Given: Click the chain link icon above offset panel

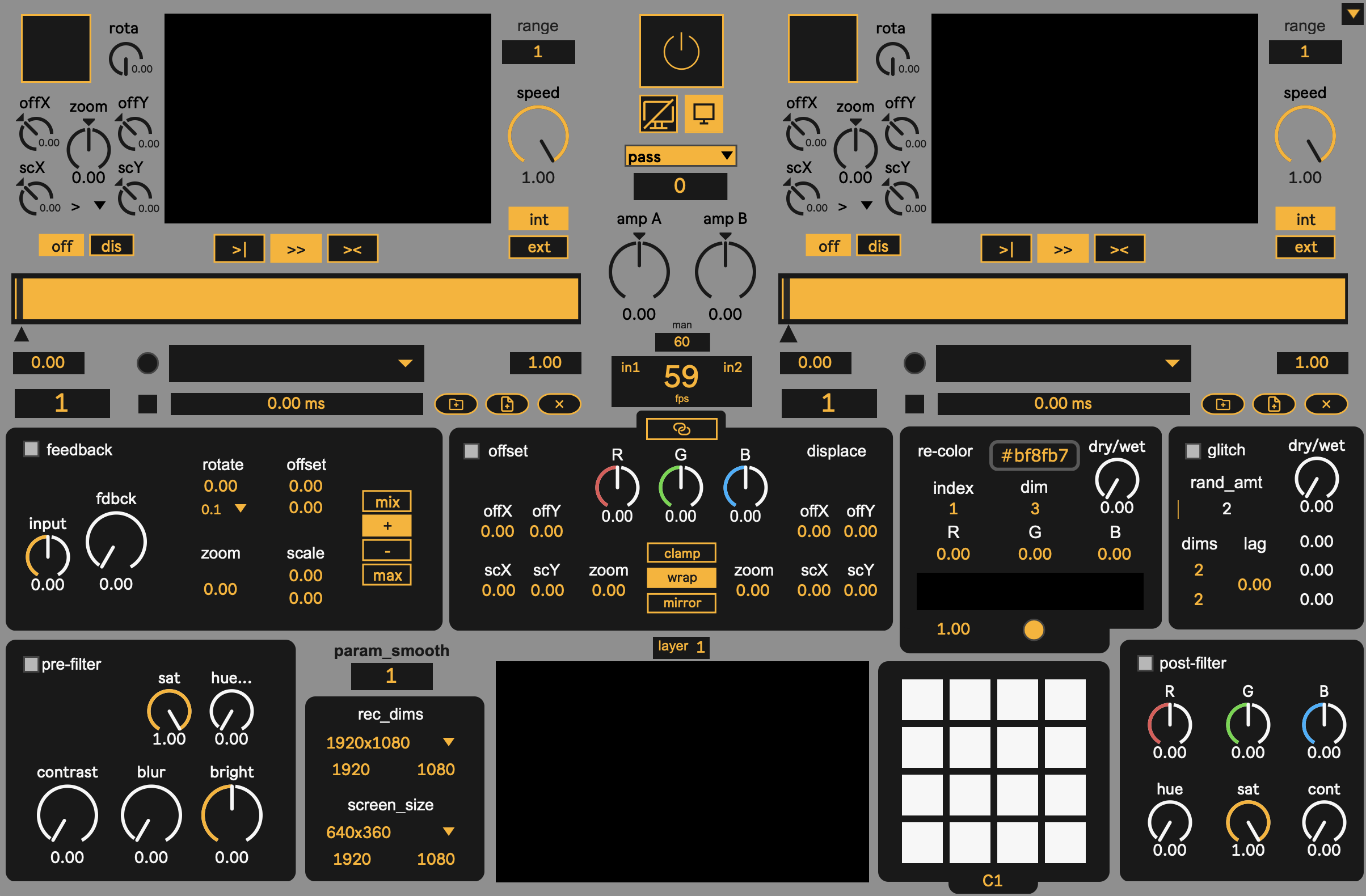Looking at the screenshot, I should tap(681, 429).
